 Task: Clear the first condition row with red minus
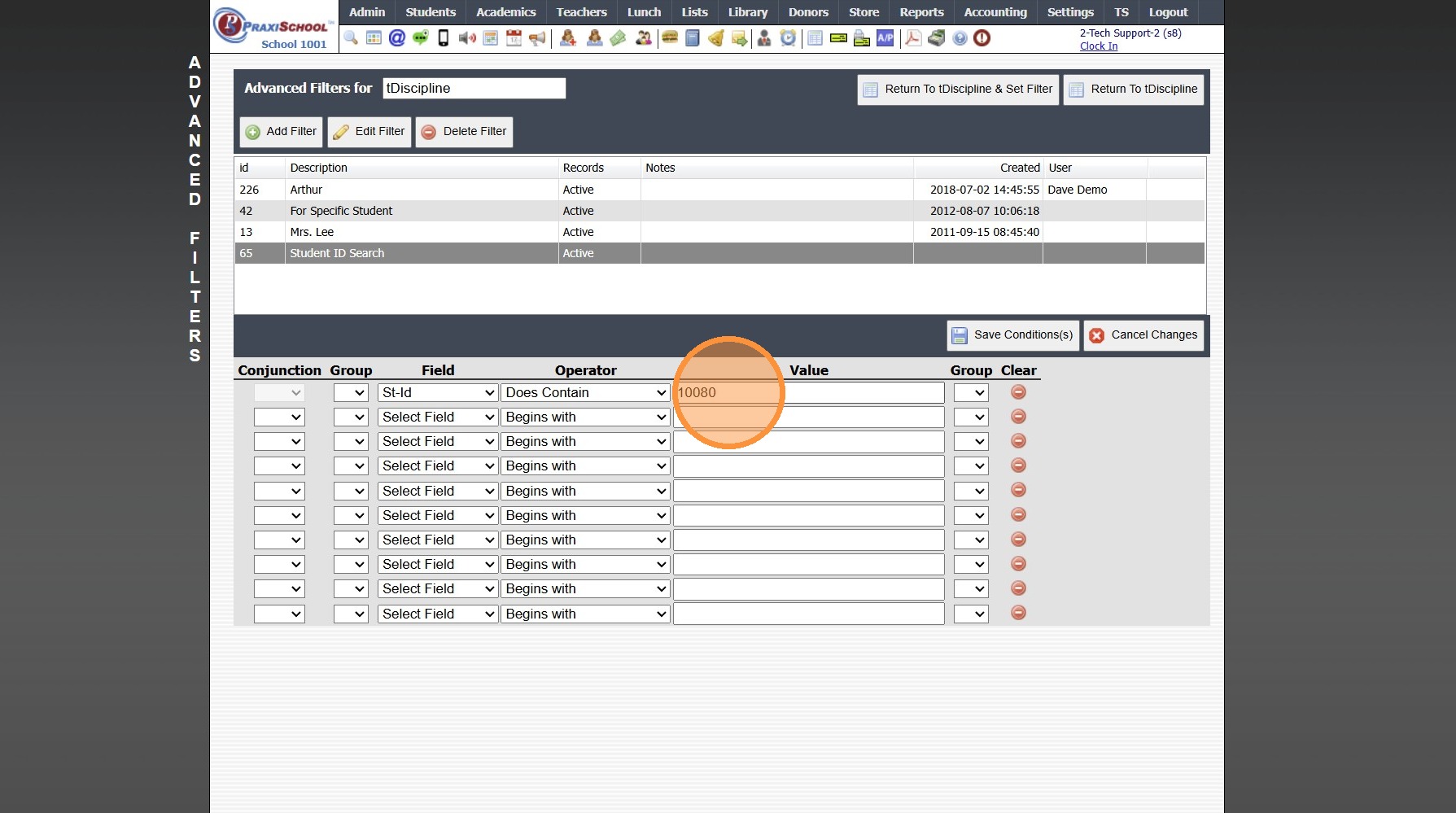(1018, 392)
